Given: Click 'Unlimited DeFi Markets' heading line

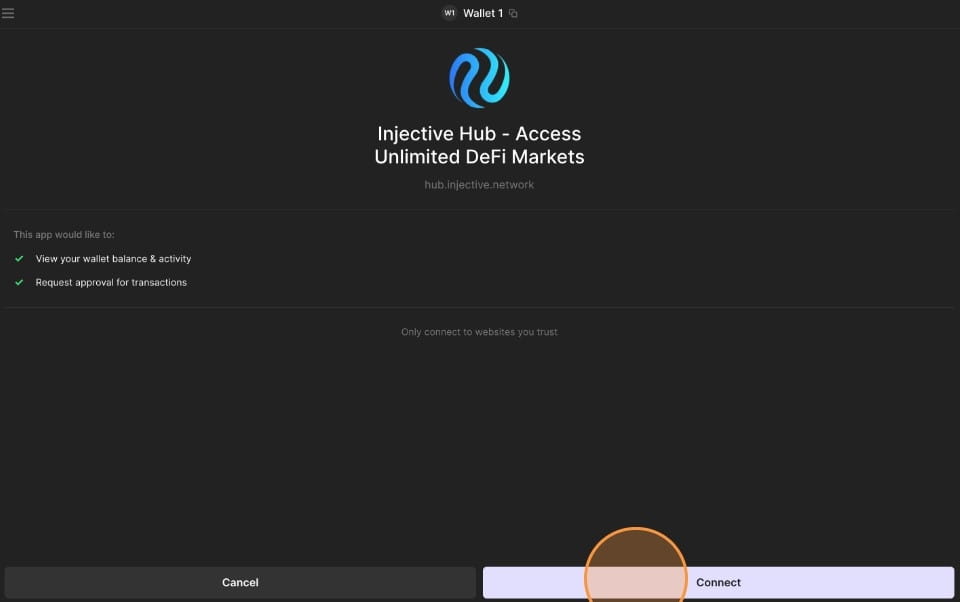Looking at the screenshot, I should (479, 157).
